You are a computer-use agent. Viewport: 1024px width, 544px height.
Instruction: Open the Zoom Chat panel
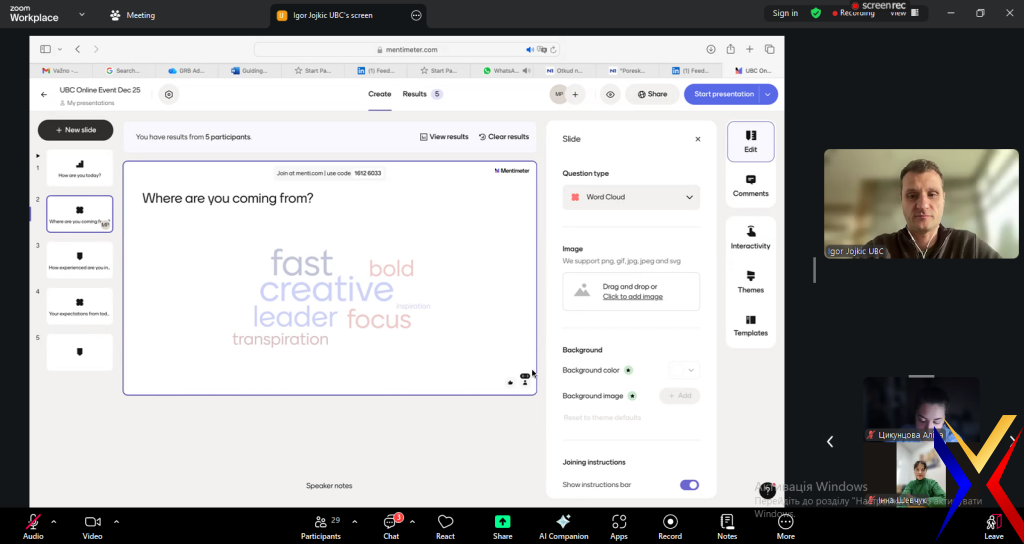391,526
